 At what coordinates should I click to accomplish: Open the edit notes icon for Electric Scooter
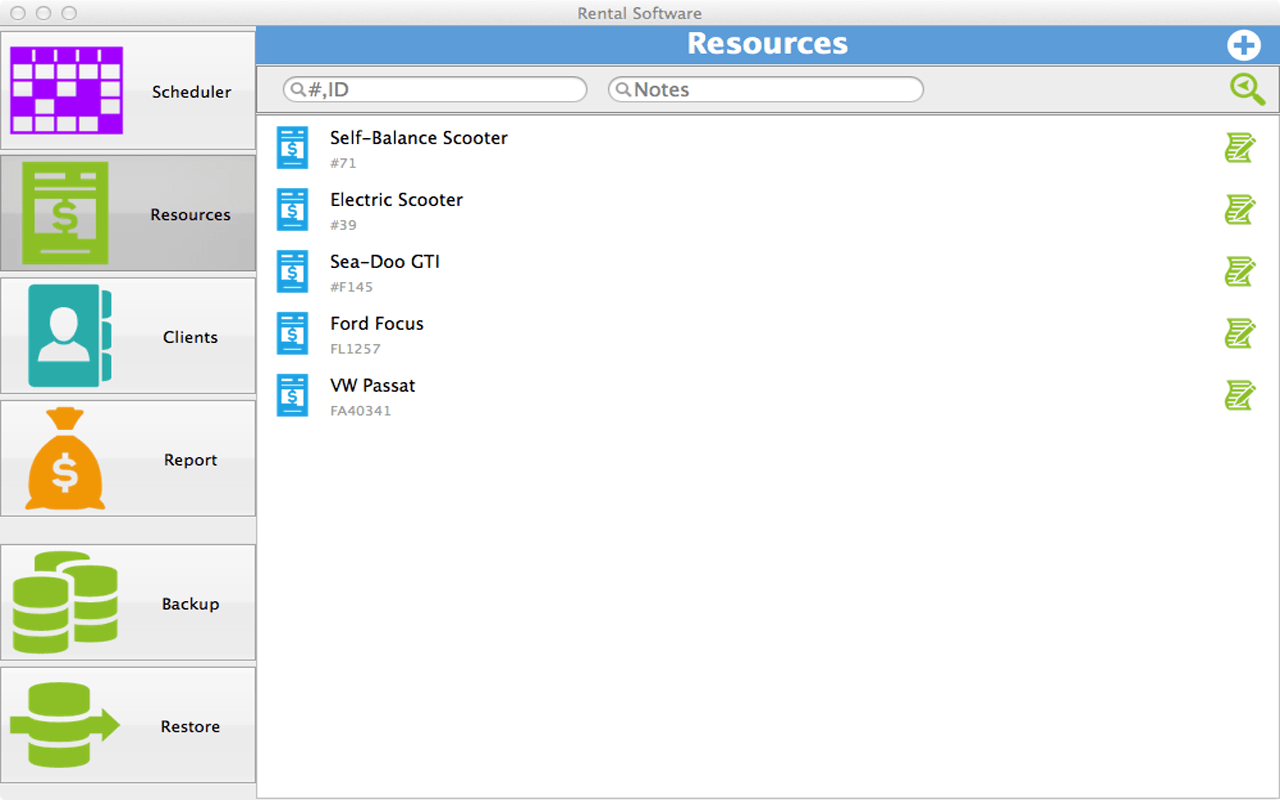1240,209
